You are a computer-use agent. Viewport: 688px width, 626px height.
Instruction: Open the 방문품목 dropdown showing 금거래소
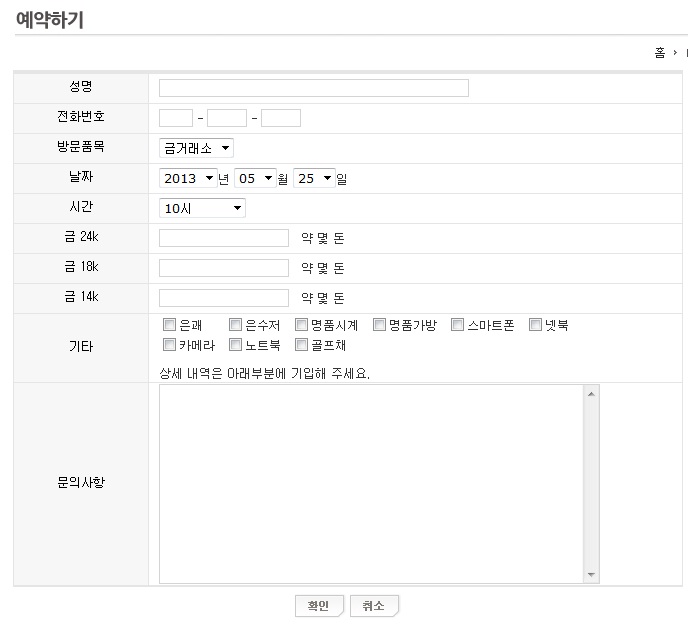(x=196, y=148)
